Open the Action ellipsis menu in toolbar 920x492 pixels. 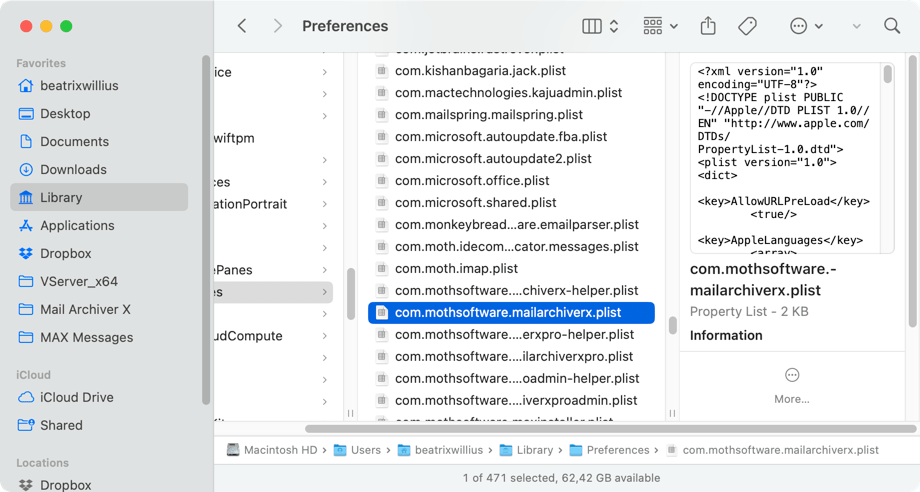pyautogui.click(x=806, y=26)
